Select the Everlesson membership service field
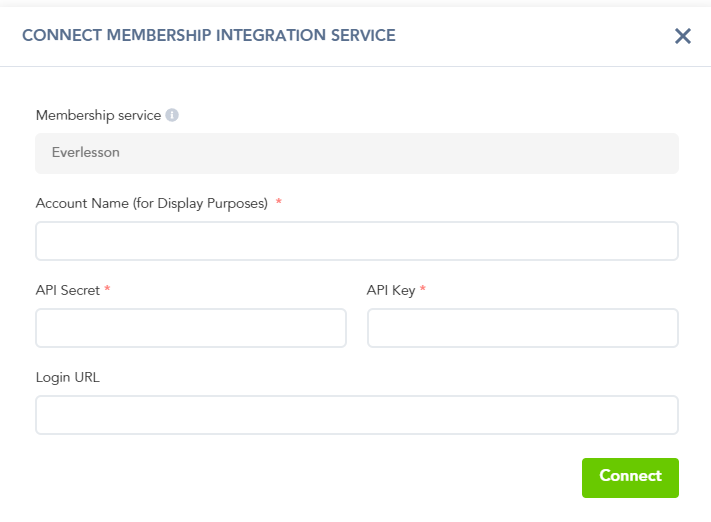711x522 pixels. click(x=357, y=154)
